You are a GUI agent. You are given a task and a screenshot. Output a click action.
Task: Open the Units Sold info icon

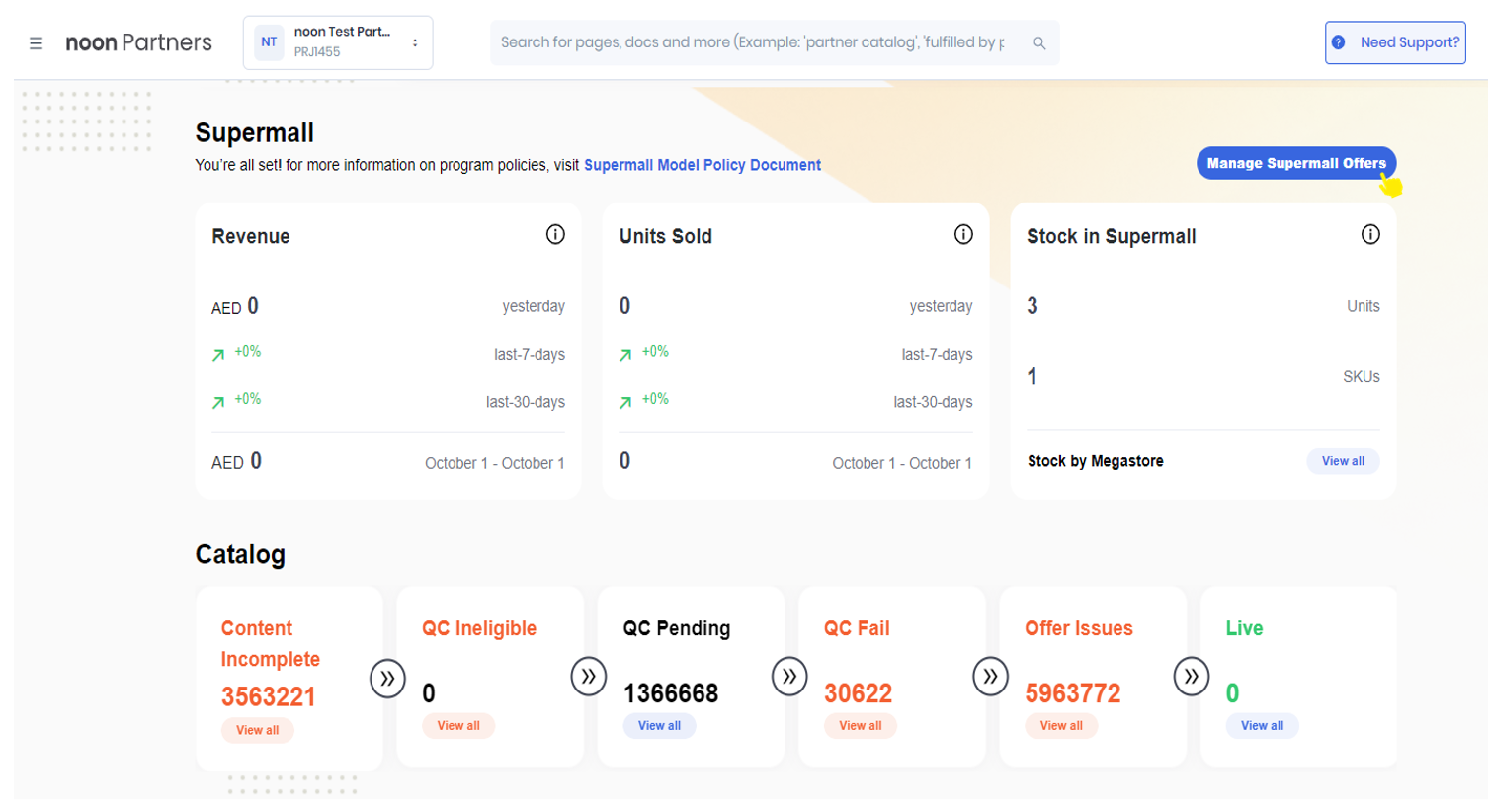(x=963, y=234)
